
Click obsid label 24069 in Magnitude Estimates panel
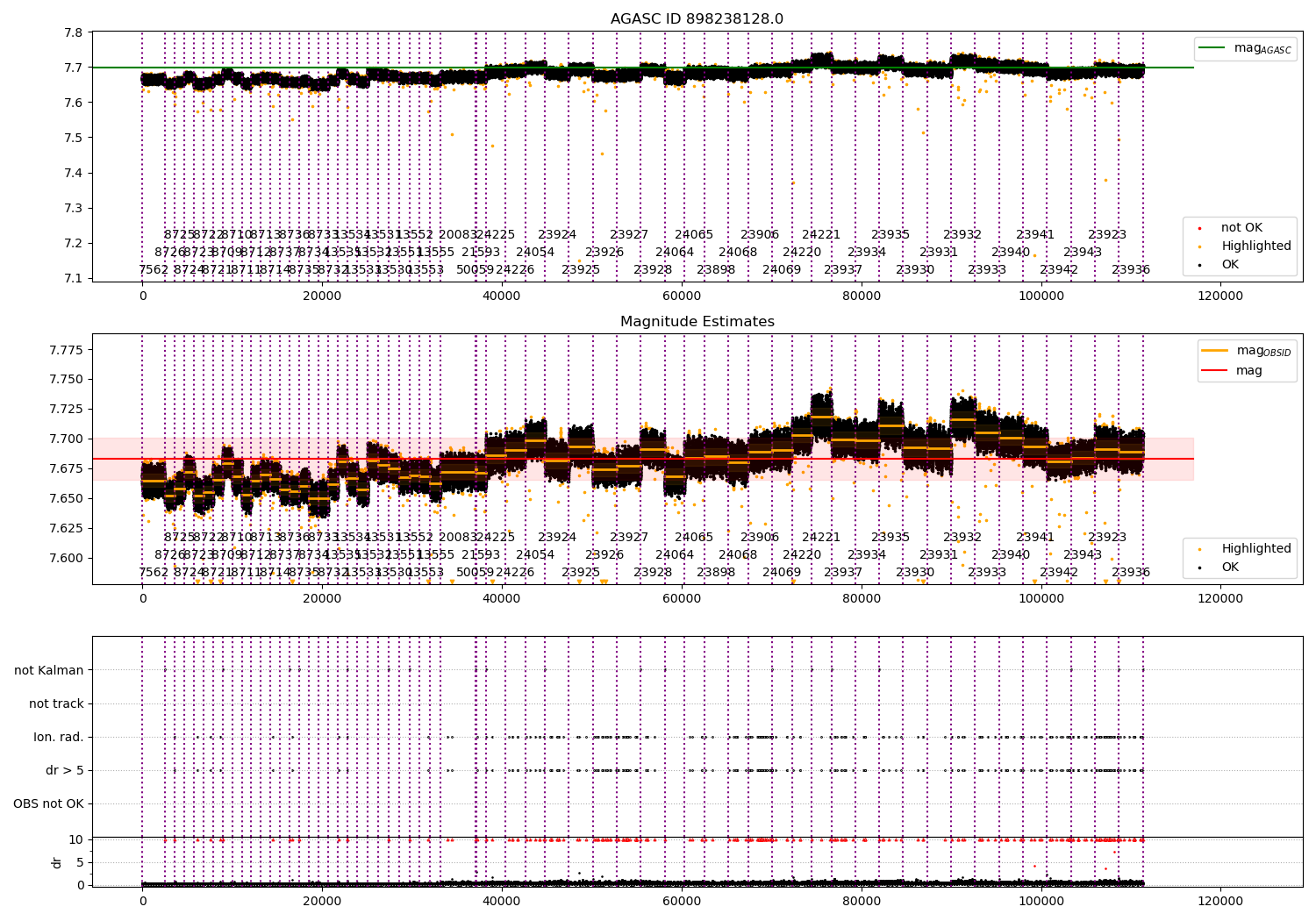click(782, 572)
